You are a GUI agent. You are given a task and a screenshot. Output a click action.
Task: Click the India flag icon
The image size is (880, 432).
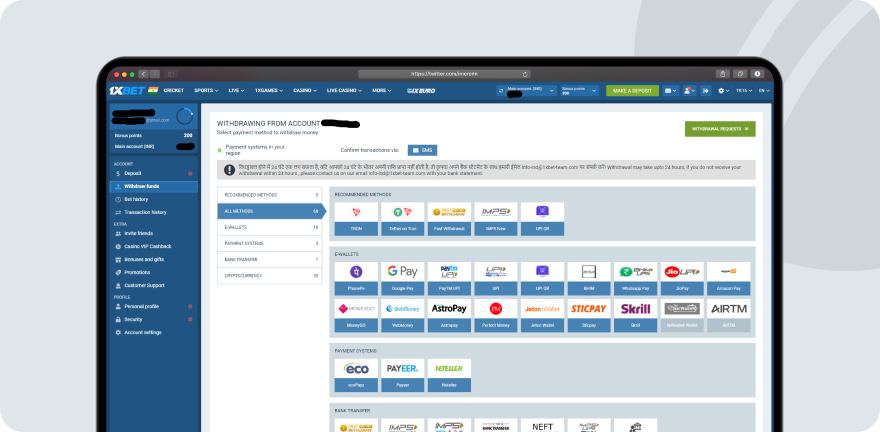click(153, 90)
